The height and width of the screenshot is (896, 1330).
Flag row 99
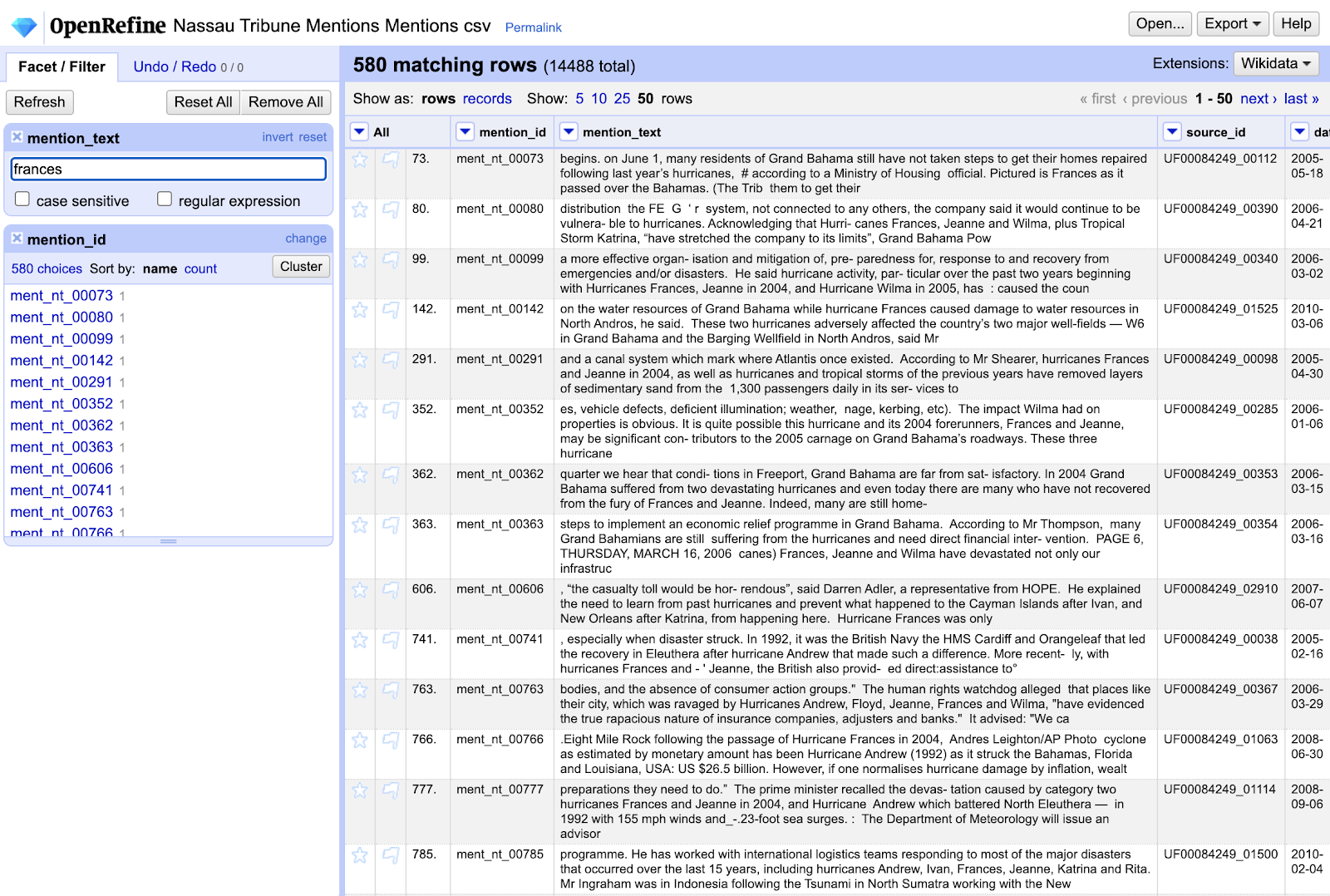click(x=390, y=260)
